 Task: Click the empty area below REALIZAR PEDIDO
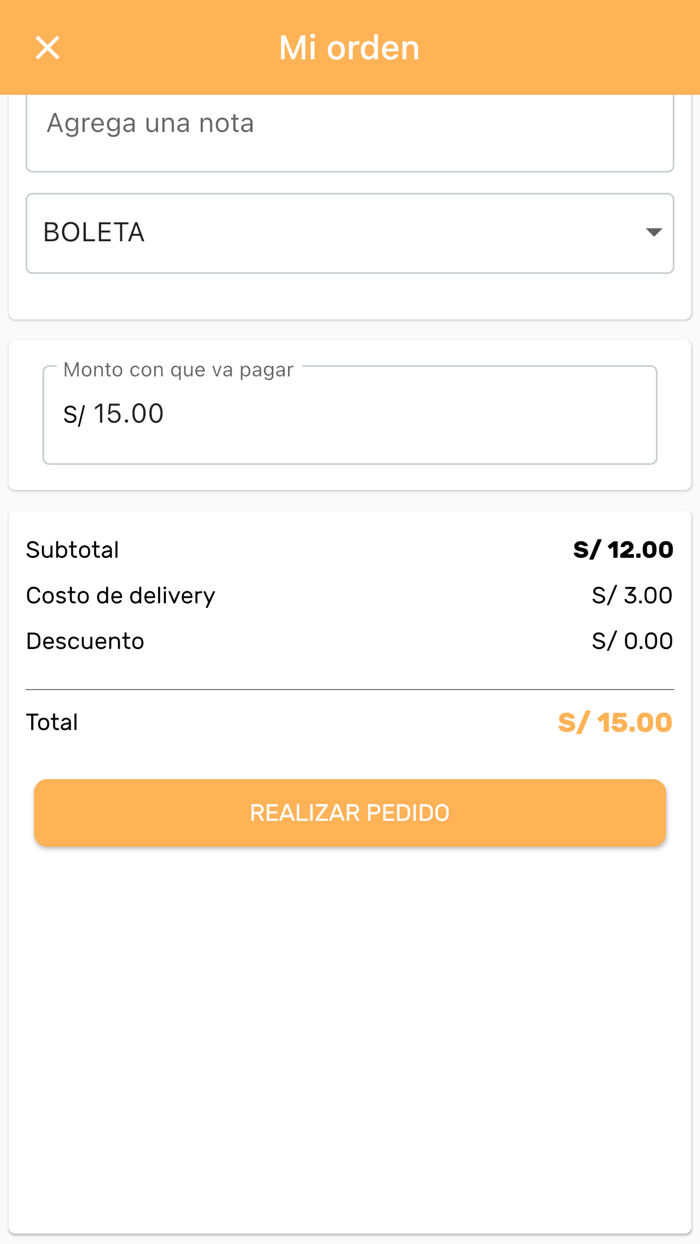(349, 1030)
